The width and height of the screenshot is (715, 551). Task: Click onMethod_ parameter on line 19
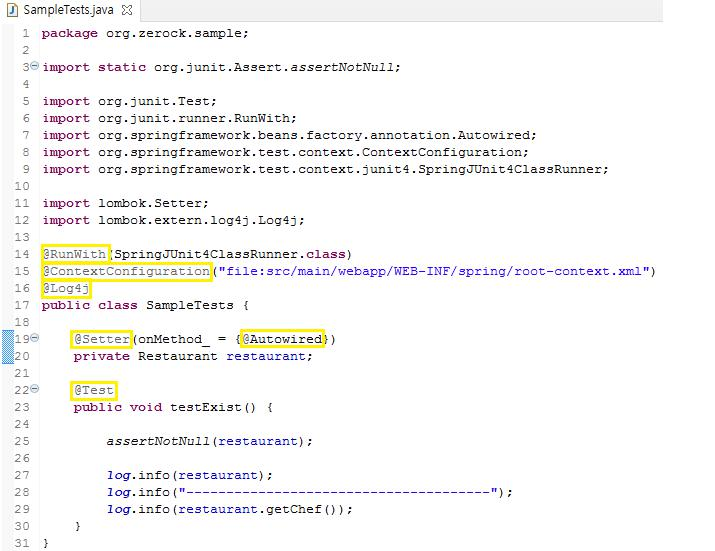point(174,339)
